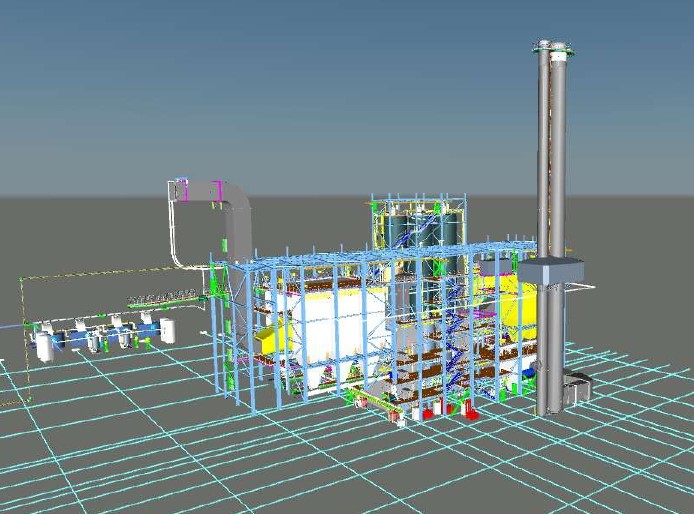Click the rightmost white pump unit in the row
The image size is (694, 514).
pyautogui.click(x=167, y=328)
